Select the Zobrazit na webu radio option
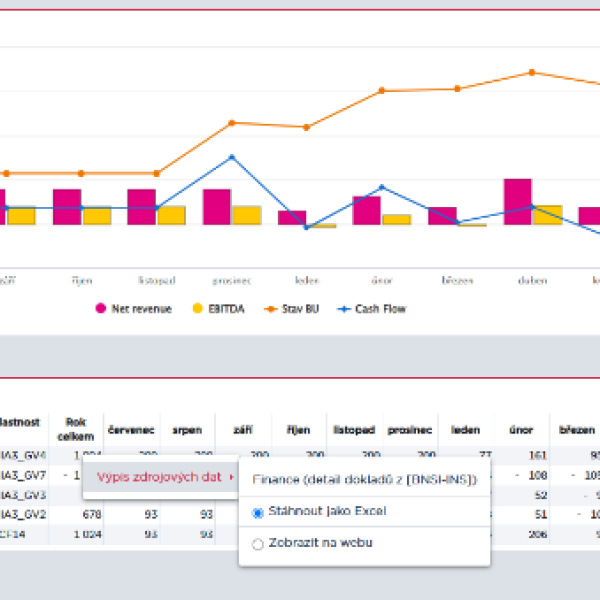The width and height of the screenshot is (600, 600). pos(259,544)
